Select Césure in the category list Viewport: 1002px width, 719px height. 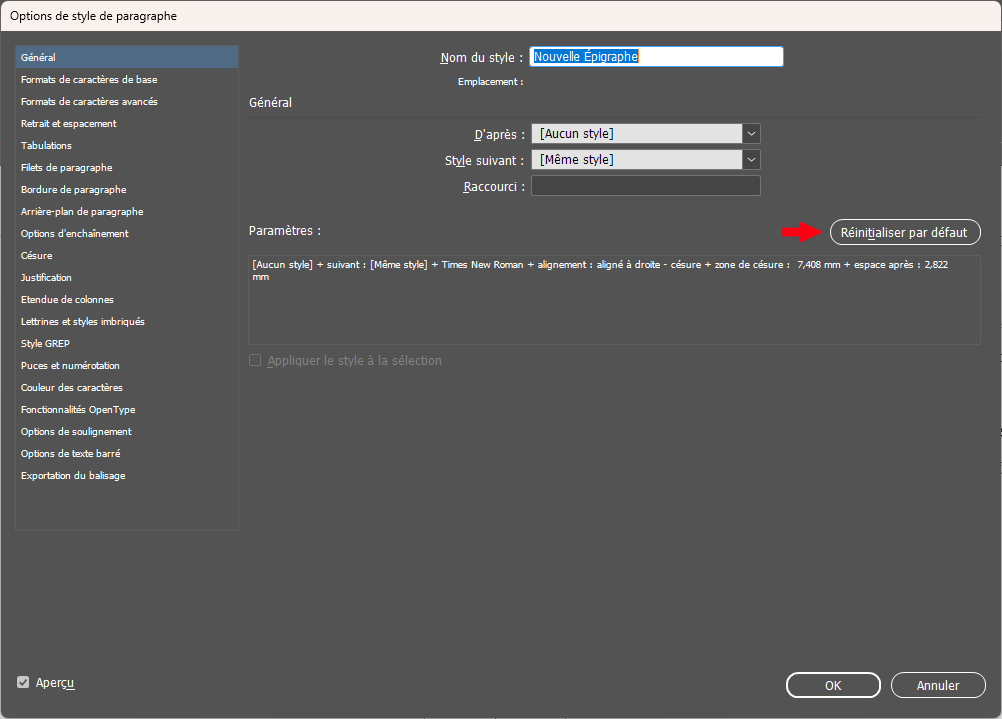coord(37,255)
